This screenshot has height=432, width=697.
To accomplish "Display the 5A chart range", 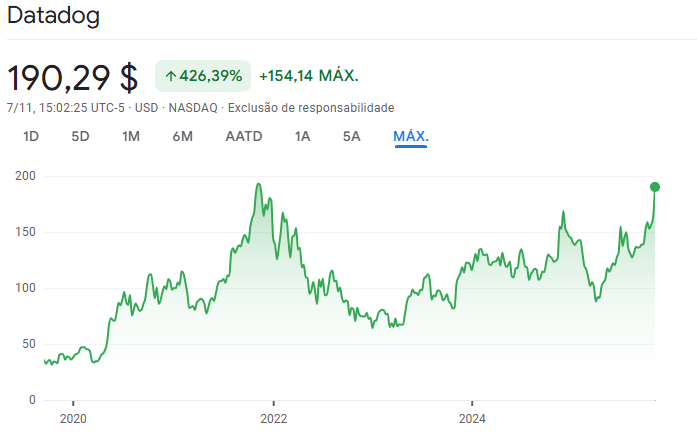I will 351,136.
